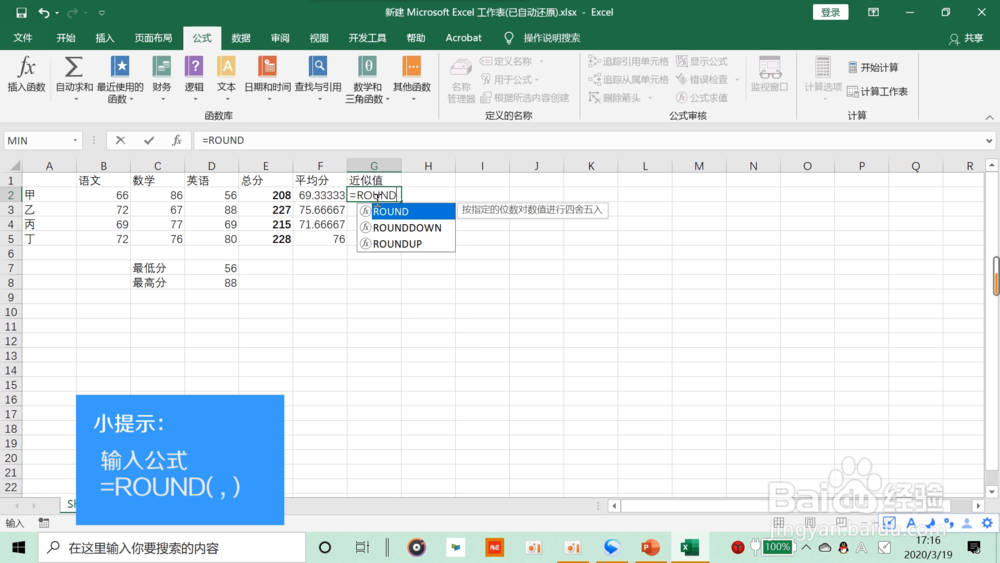This screenshot has height=563, width=1000.
Task: Switch to the Insert tab (插入)
Action: 105,38
